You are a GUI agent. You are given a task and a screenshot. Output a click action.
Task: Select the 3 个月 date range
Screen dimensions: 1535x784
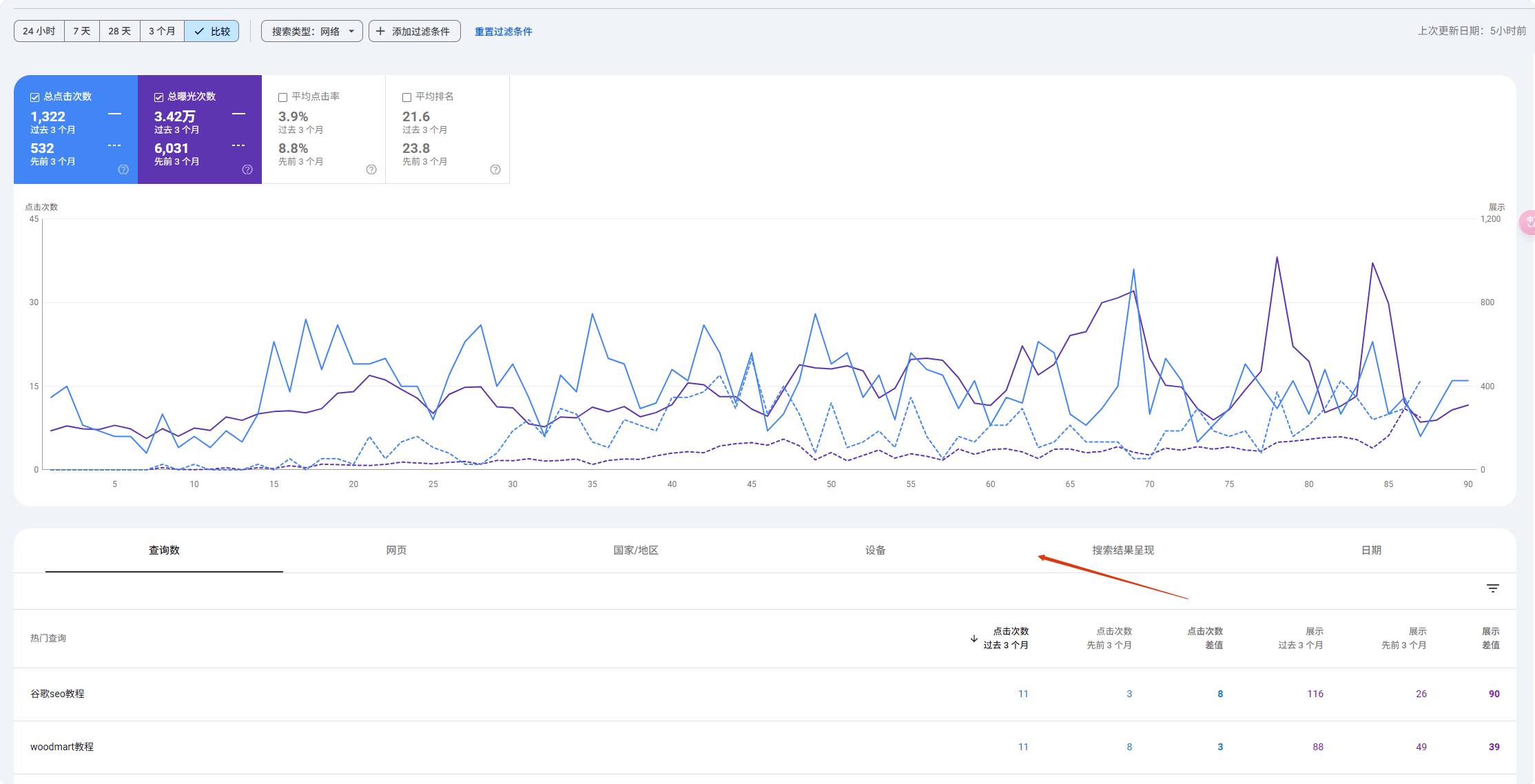pyautogui.click(x=162, y=31)
